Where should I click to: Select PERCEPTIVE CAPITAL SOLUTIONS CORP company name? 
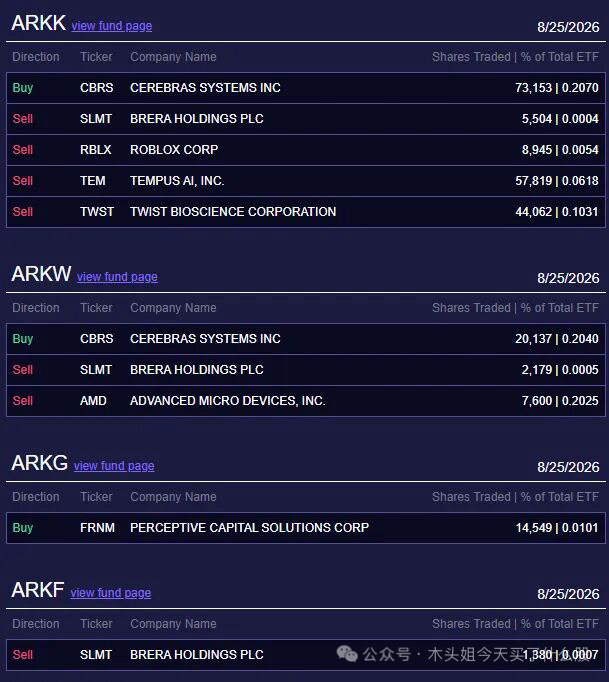tap(249, 528)
